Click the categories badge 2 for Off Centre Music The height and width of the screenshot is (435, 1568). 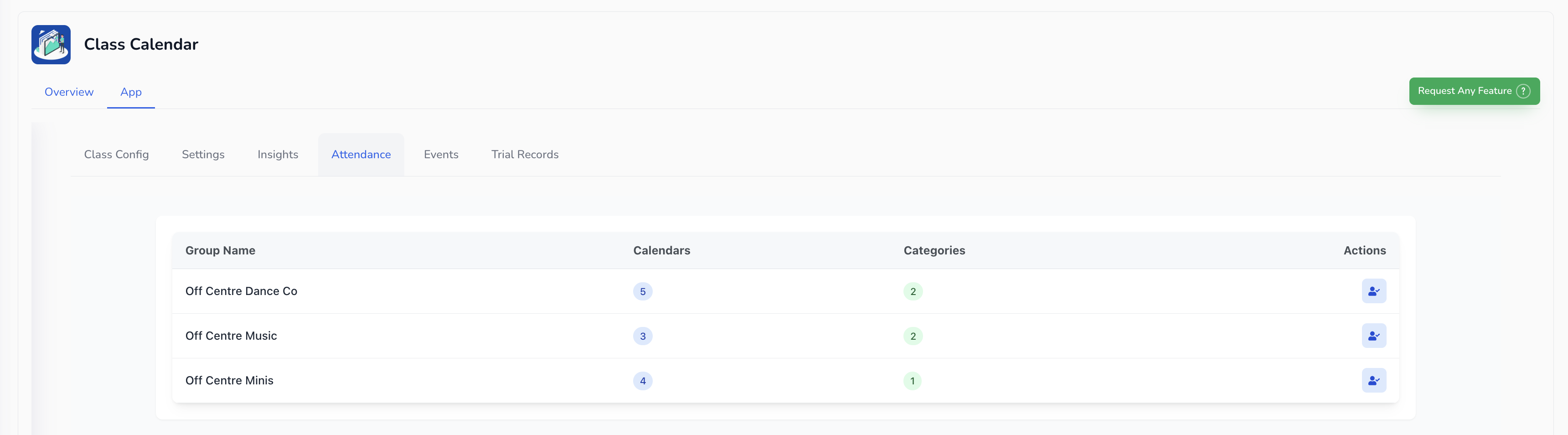(913, 336)
